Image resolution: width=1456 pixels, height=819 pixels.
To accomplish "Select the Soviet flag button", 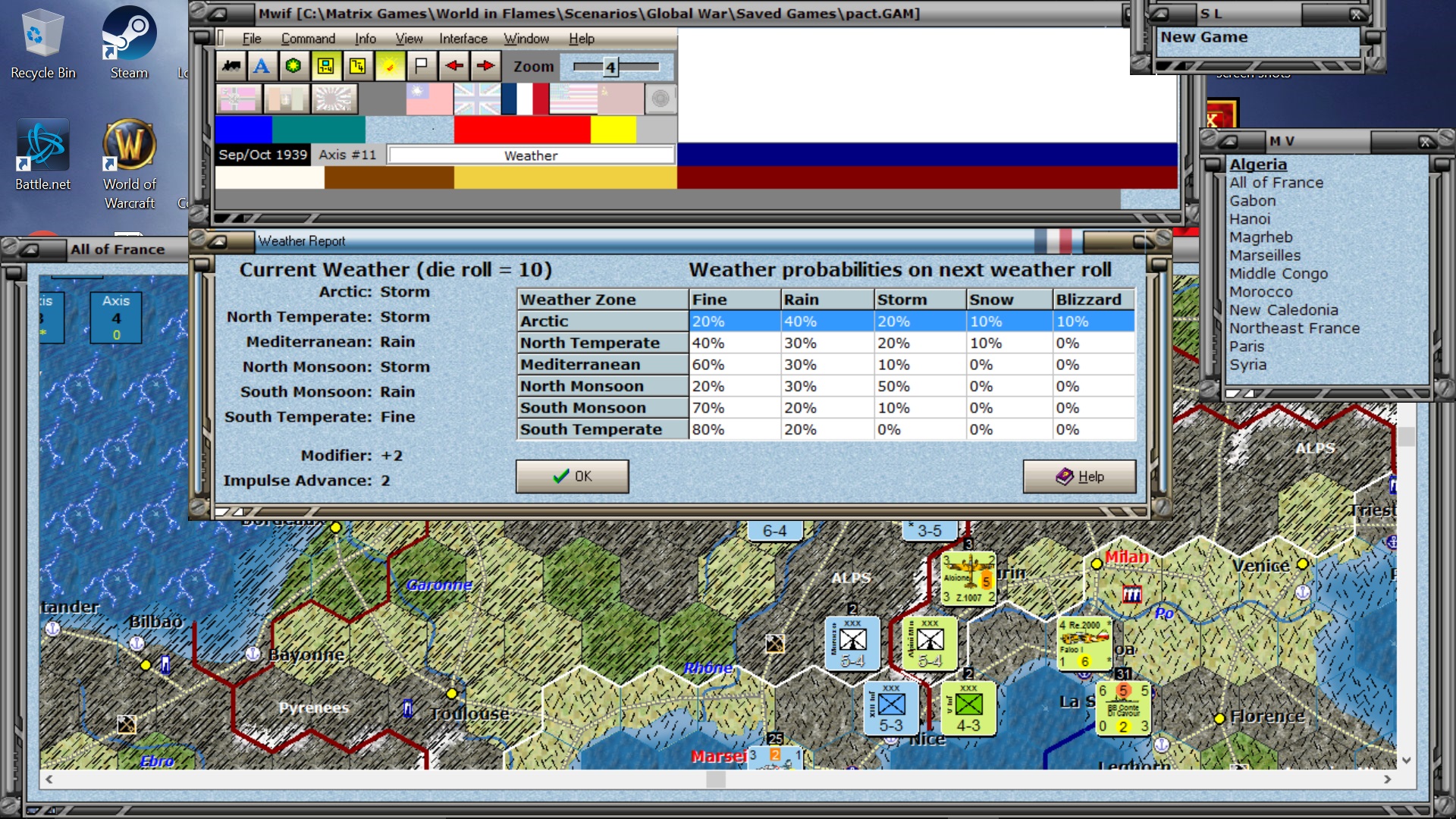I will tap(620, 99).
